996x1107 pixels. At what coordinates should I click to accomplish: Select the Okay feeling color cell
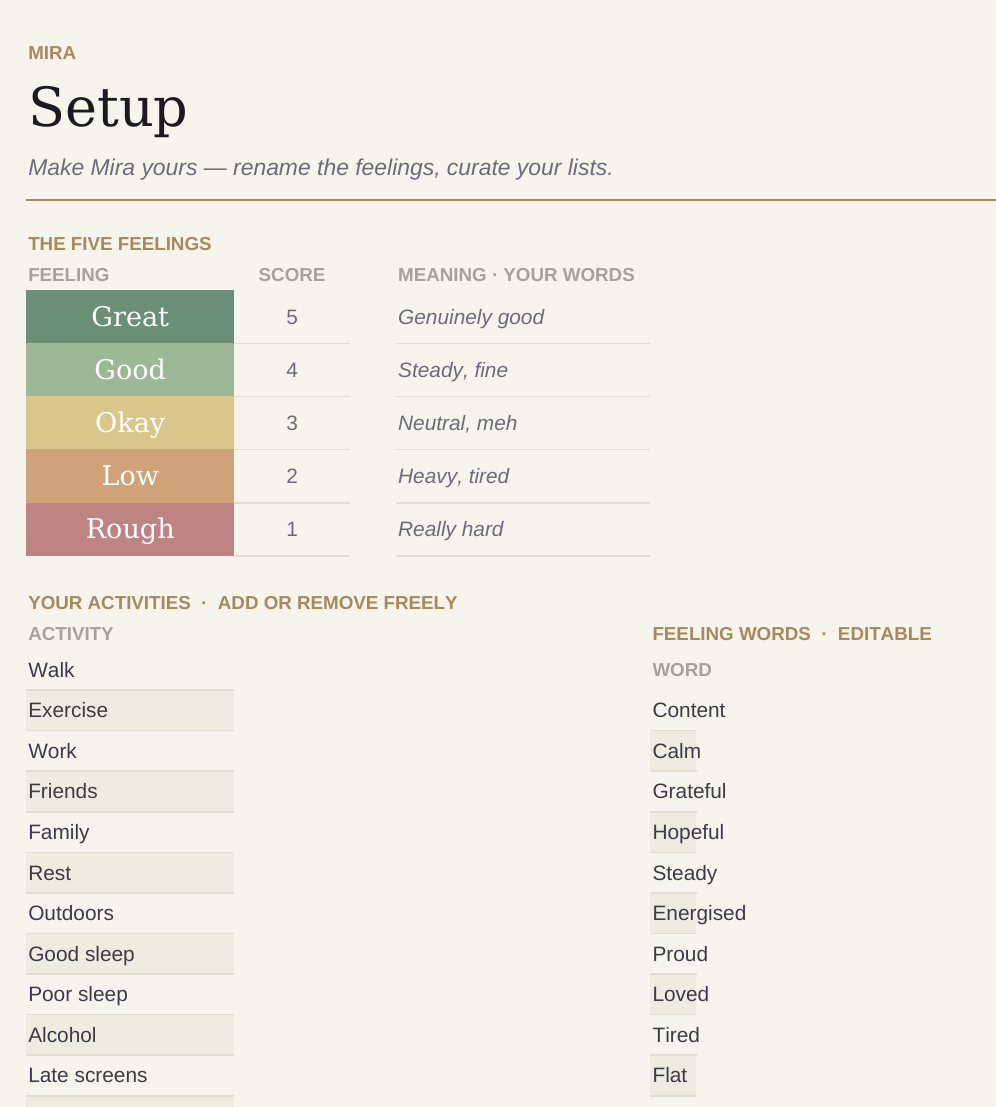pos(130,423)
